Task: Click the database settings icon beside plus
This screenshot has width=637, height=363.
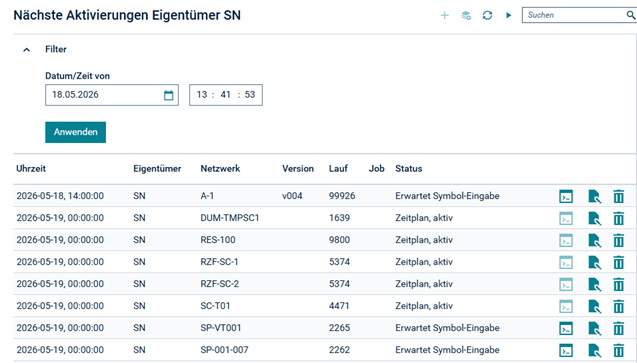Action: coord(466,15)
